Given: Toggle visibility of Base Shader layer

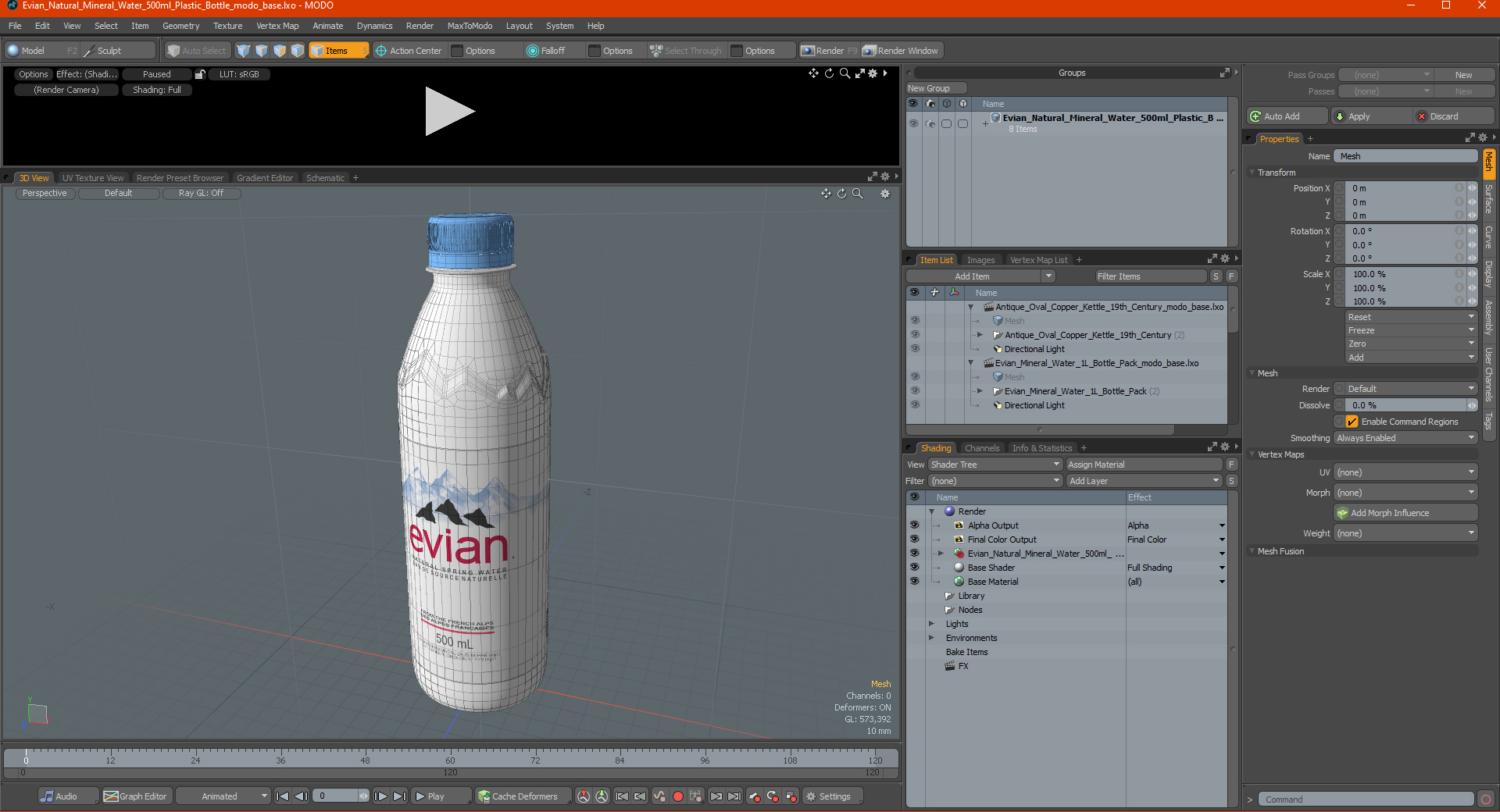Looking at the screenshot, I should pos(914,568).
